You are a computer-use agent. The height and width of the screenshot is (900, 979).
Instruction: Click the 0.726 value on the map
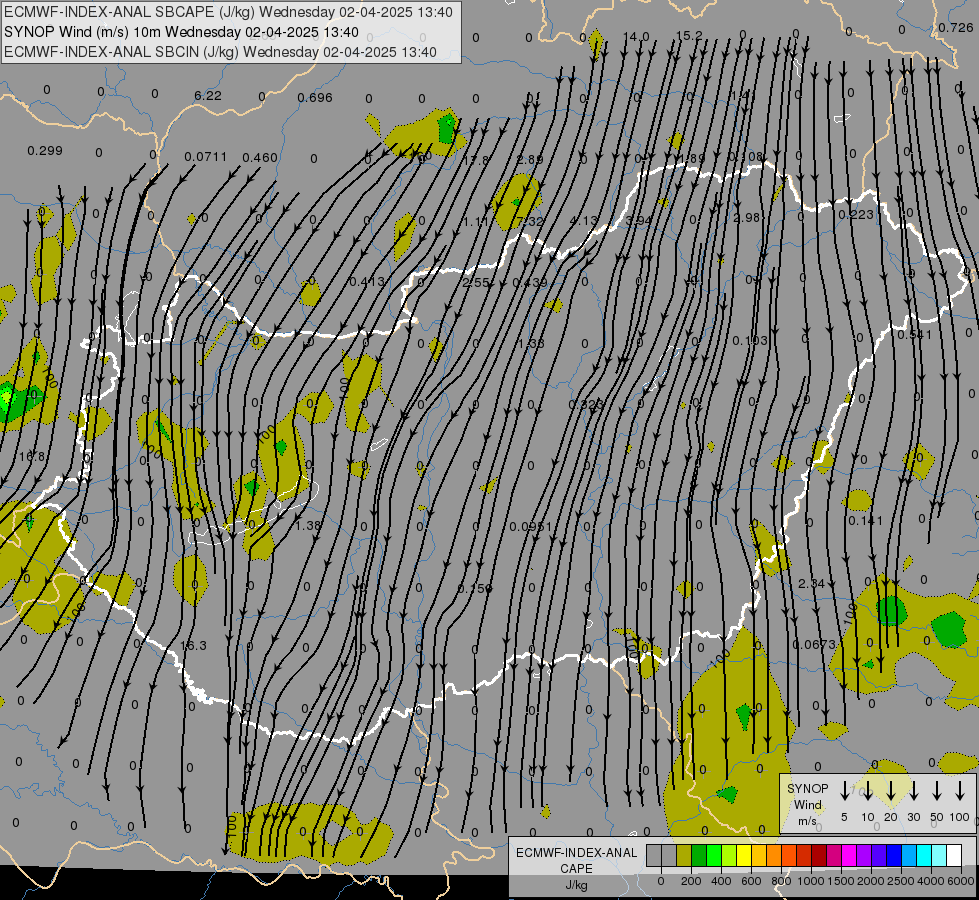pyautogui.click(x=956, y=27)
